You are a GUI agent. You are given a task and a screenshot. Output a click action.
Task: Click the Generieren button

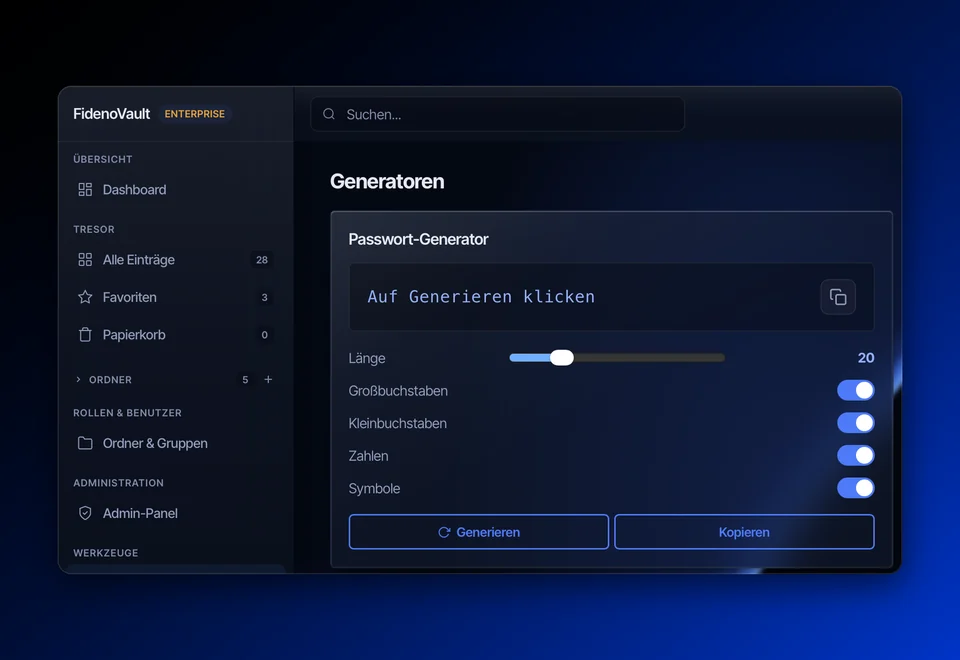tap(479, 532)
